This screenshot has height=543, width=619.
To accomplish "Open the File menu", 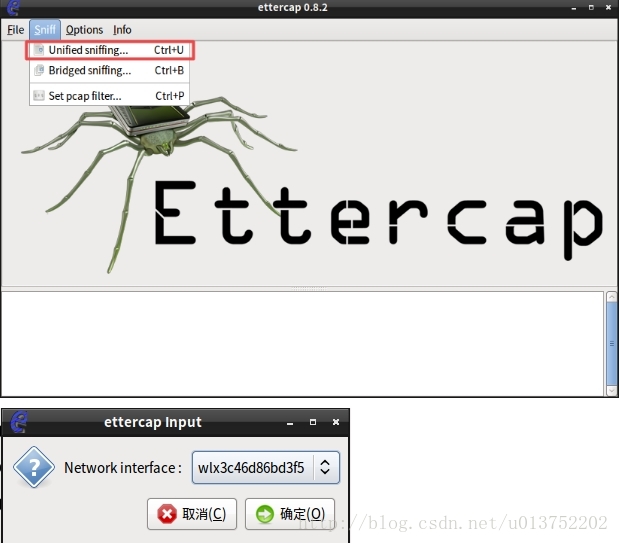I will pos(15,30).
